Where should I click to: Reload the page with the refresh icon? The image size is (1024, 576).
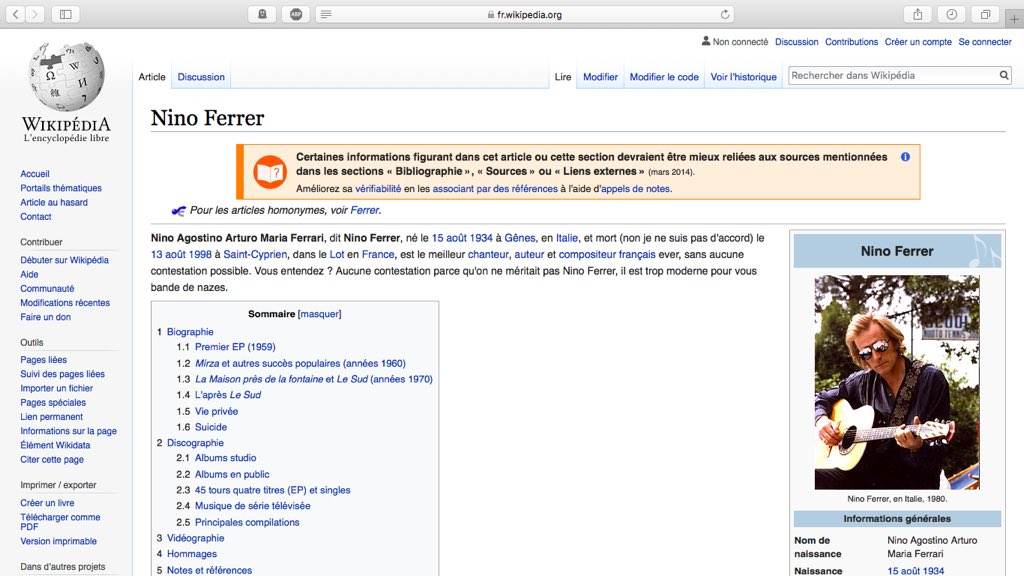click(x=724, y=14)
